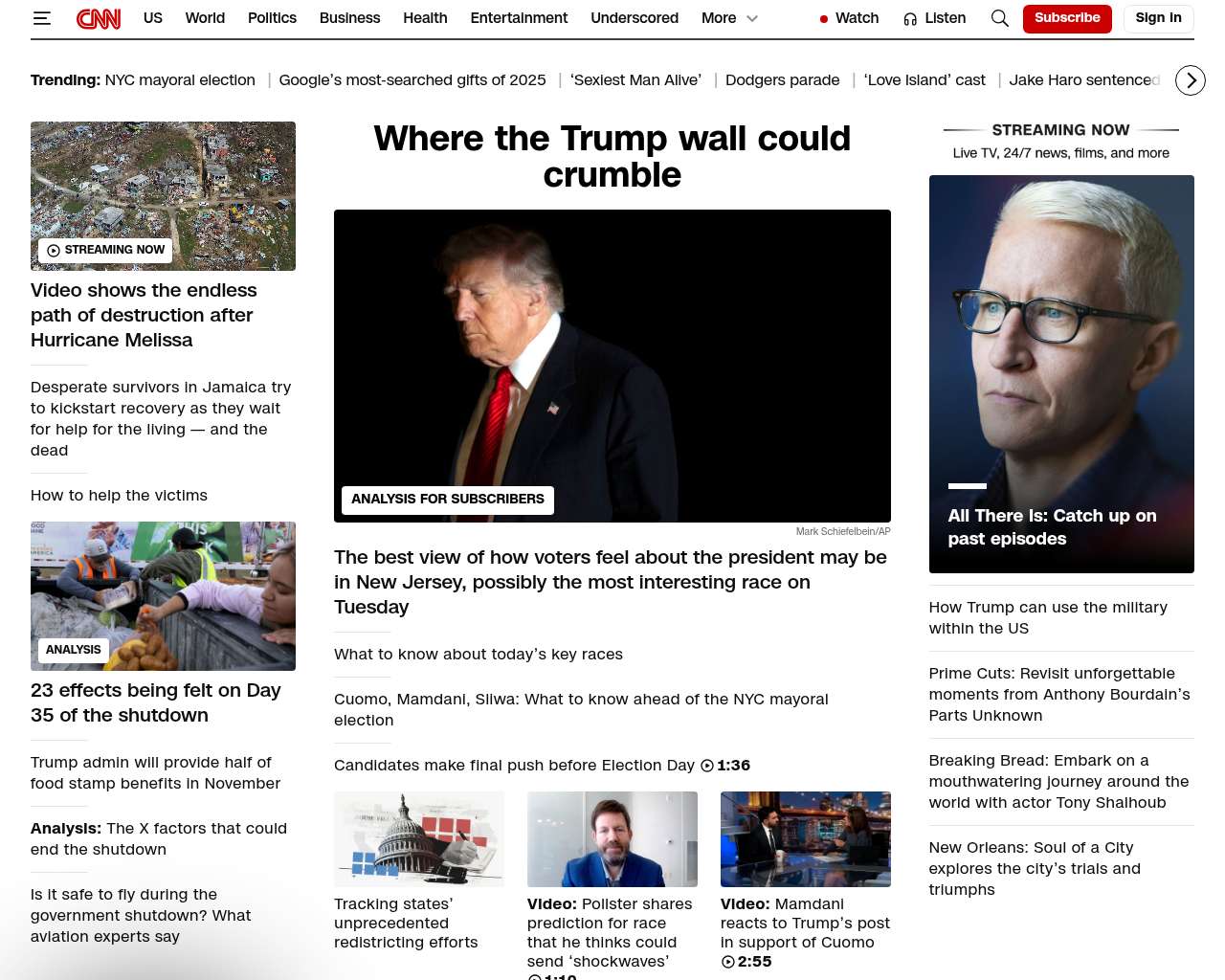Open the Watch link in header
This screenshot has height=980, width=1225.
point(857,18)
